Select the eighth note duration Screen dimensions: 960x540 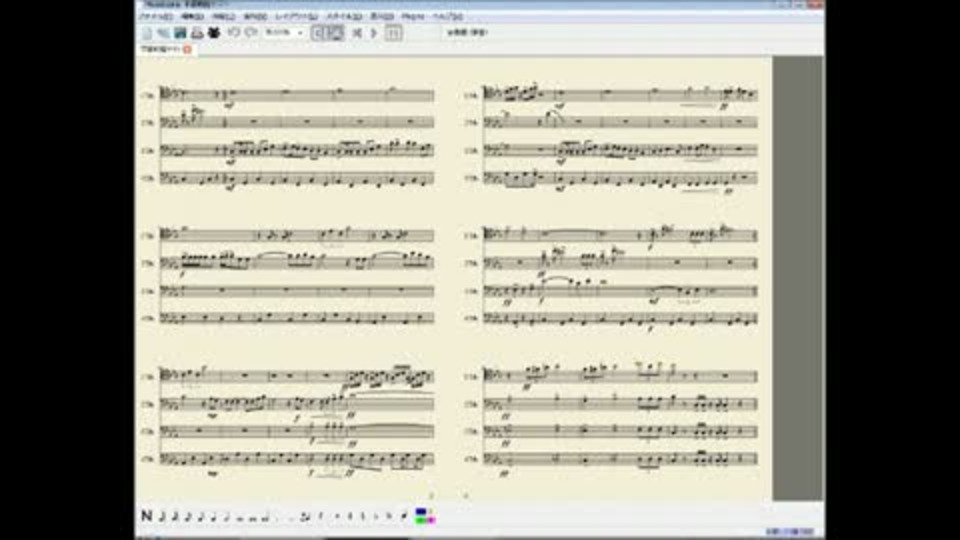click(x=200, y=517)
